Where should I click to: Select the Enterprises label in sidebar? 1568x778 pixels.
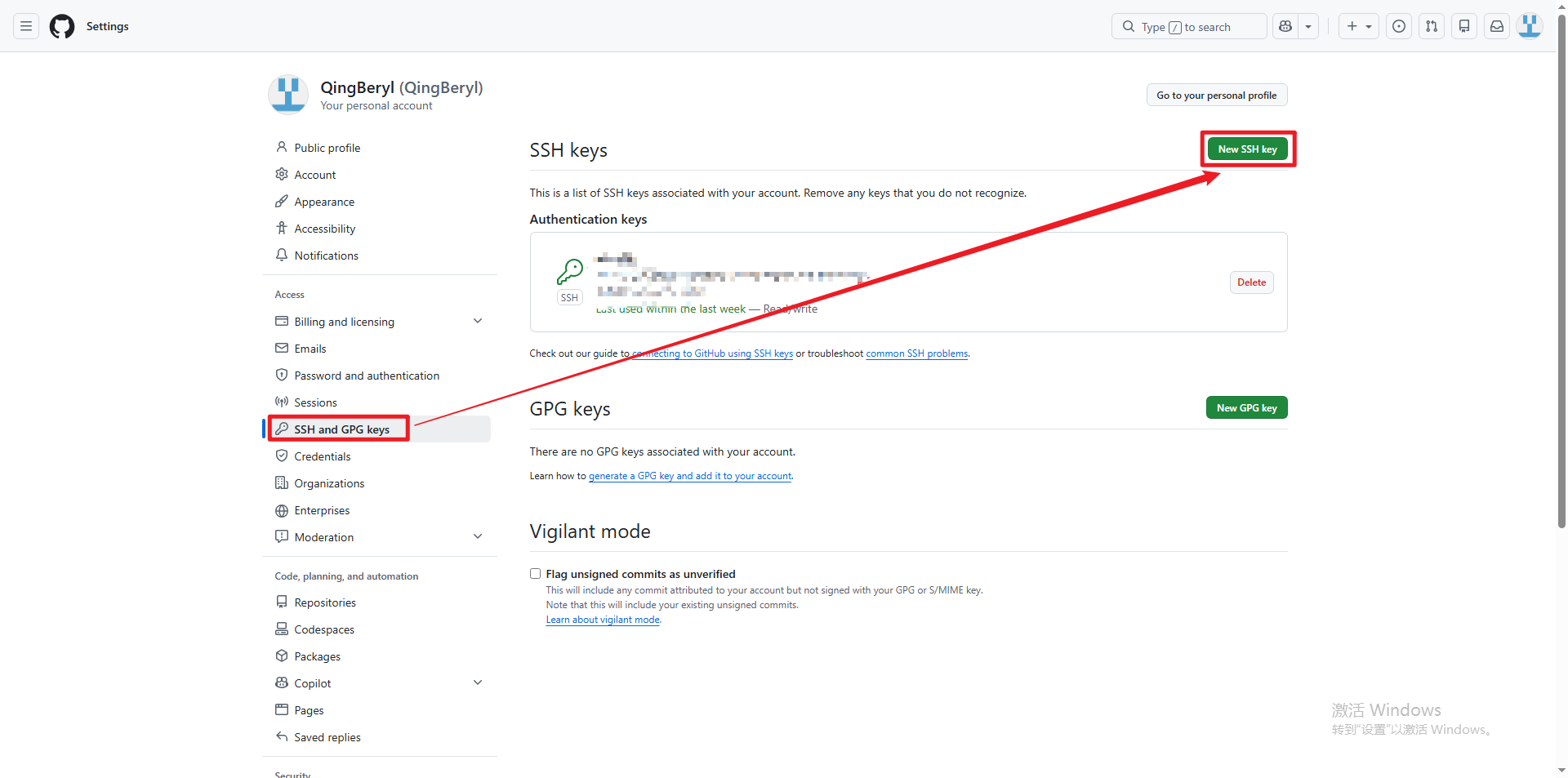click(322, 510)
